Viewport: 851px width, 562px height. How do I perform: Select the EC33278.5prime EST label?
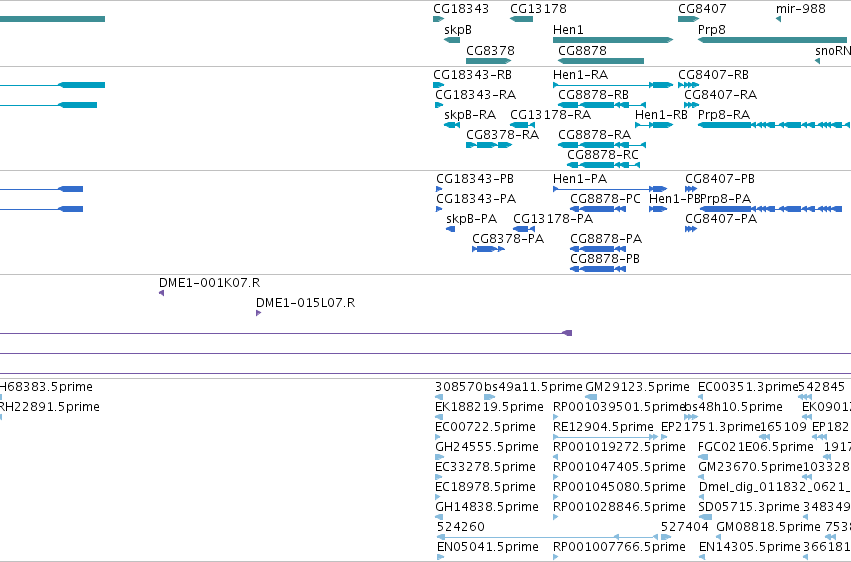485,468
